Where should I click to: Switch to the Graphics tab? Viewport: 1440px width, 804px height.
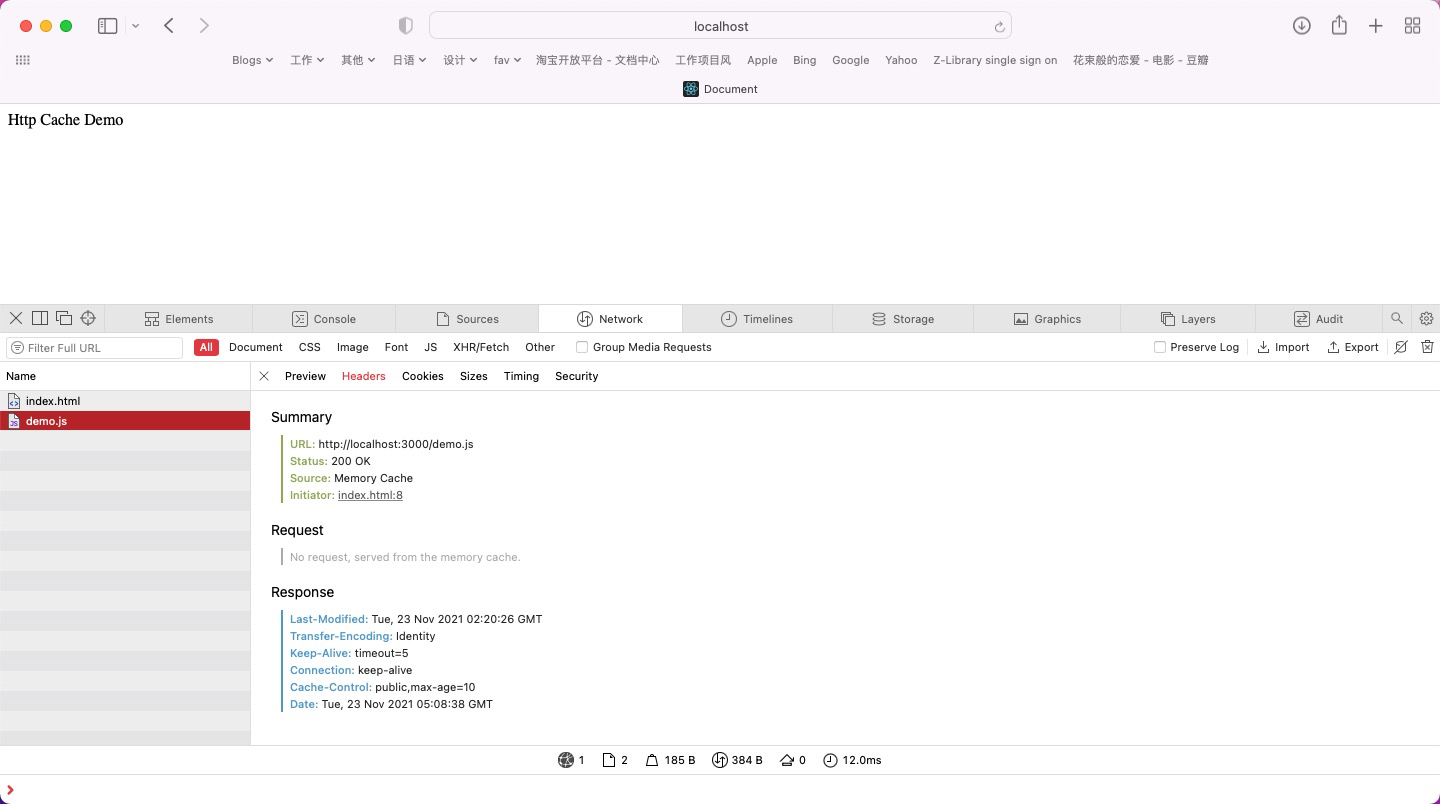click(x=1047, y=319)
